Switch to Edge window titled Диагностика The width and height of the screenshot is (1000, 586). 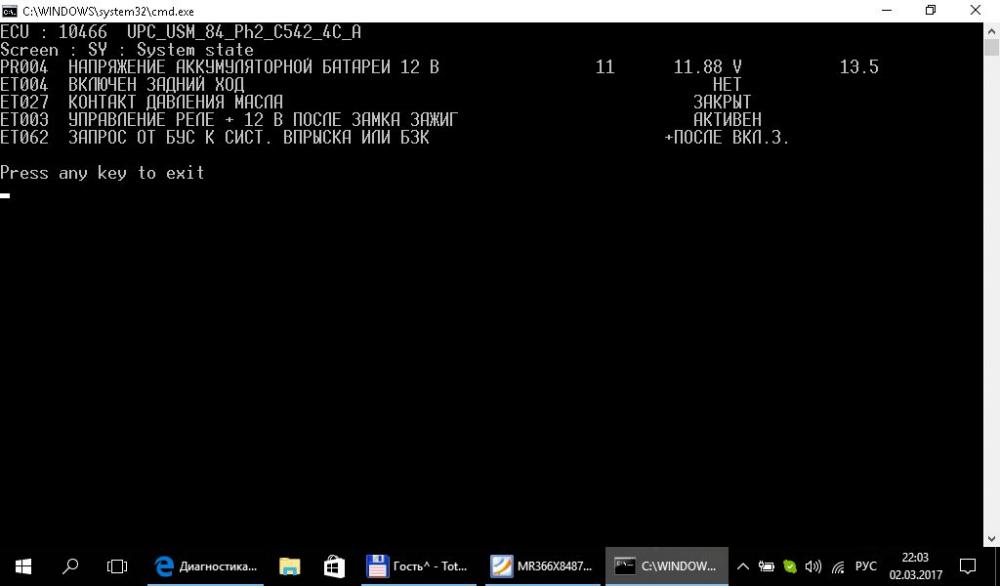pyautogui.click(x=206, y=566)
